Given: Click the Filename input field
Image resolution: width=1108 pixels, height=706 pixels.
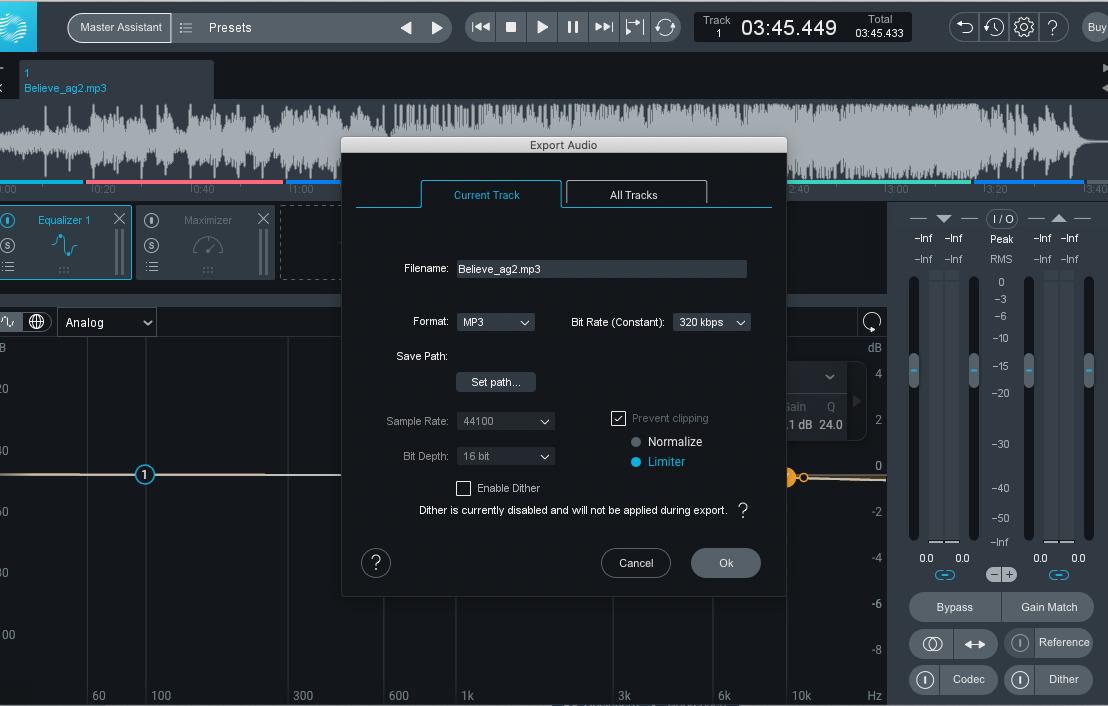Looking at the screenshot, I should (601, 269).
